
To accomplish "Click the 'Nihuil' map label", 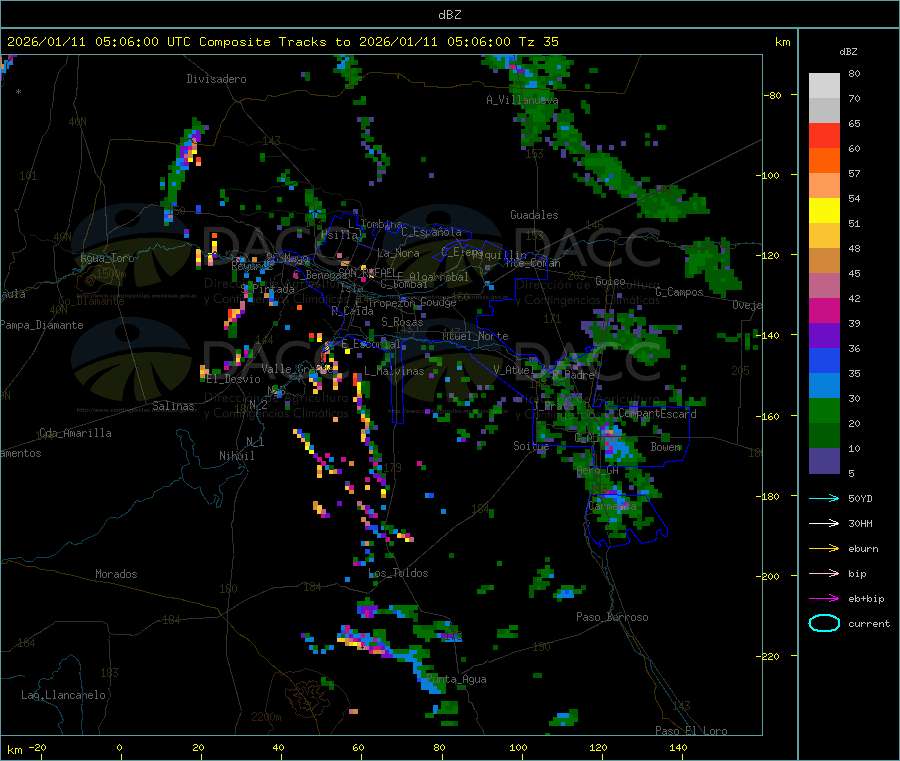I will [236, 456].
